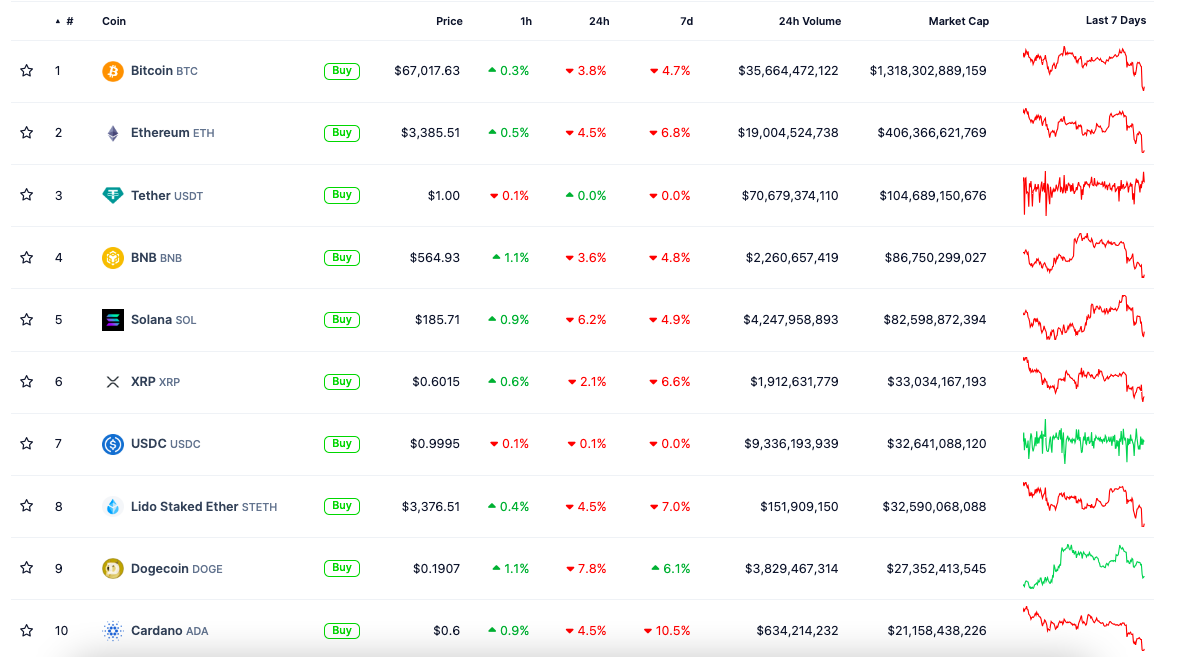
Task: Star Tether to add to watchlist
Action: (x=27, y=195)
